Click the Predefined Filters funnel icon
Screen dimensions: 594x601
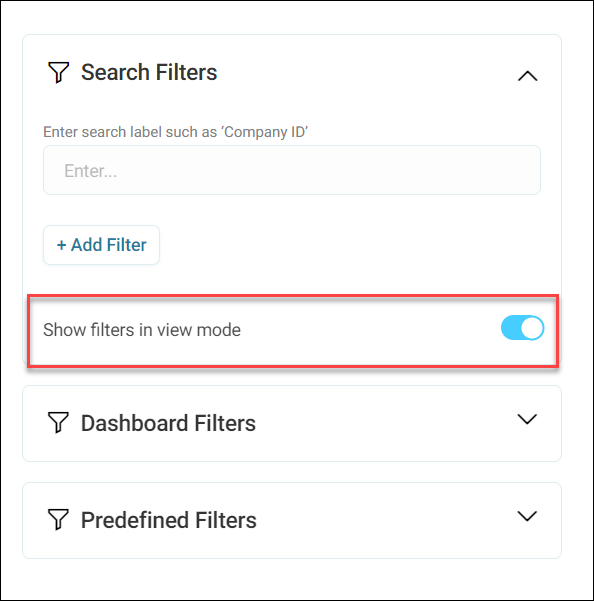[58, 520]
